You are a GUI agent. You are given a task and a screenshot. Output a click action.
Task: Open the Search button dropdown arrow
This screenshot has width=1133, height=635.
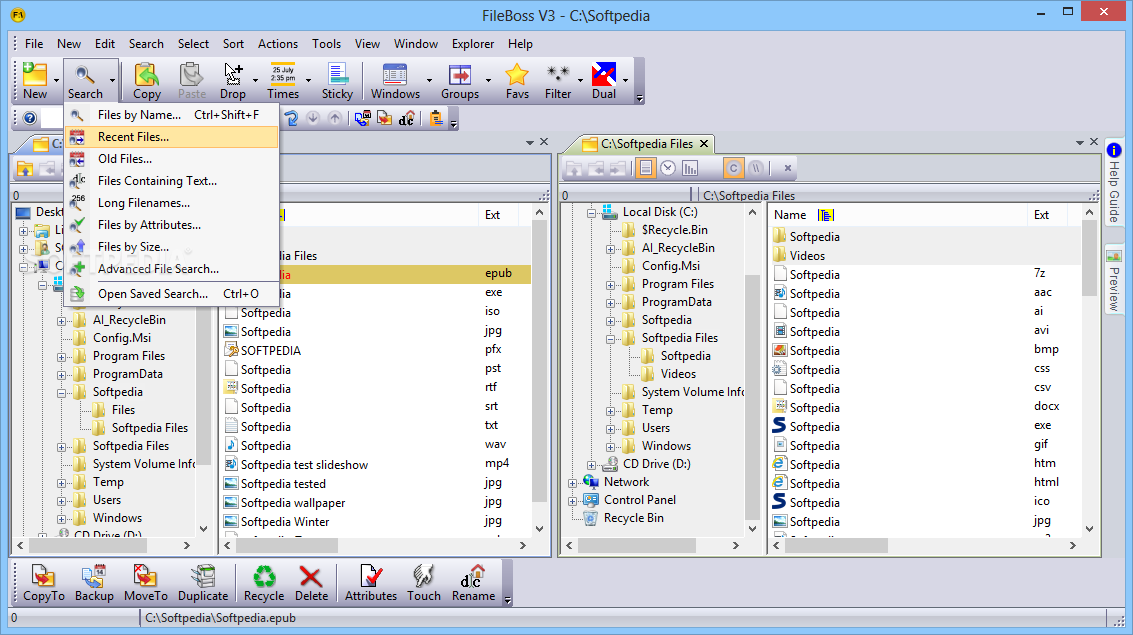(112, 80)
